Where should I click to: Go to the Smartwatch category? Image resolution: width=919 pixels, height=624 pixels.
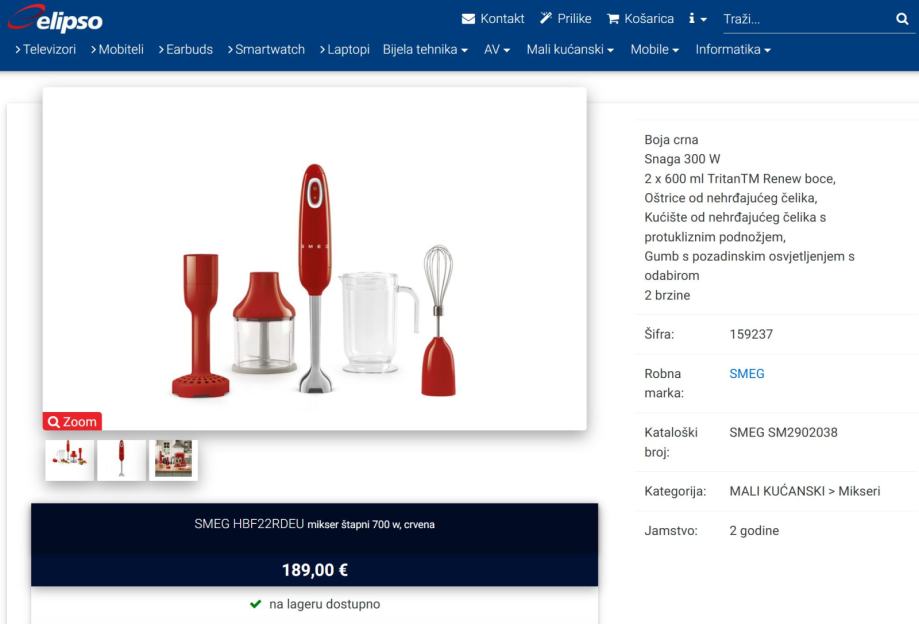point(266,49)
